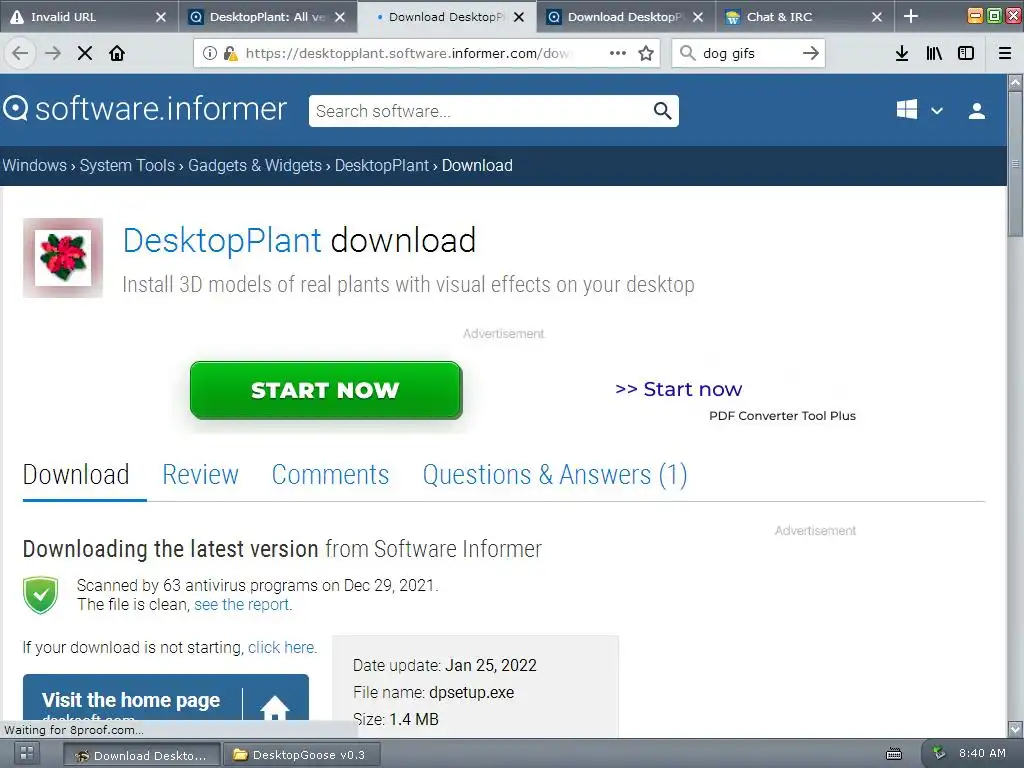The width and height of the screenshot is (1024, 768).
Task: Open a new tab with the plus button
Action: pos(910,16)
